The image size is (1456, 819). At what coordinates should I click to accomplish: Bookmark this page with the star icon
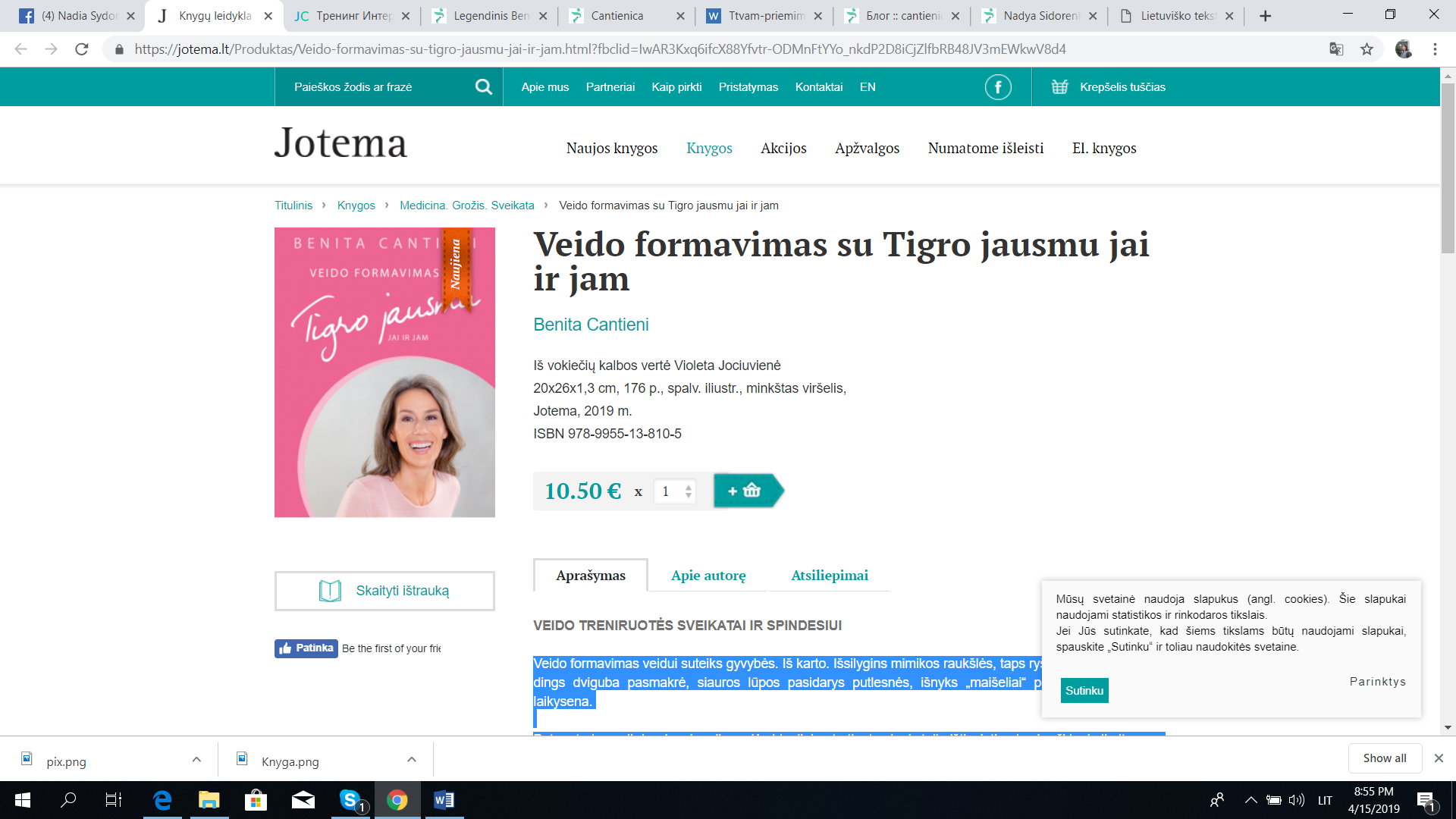click(1367, 49)
